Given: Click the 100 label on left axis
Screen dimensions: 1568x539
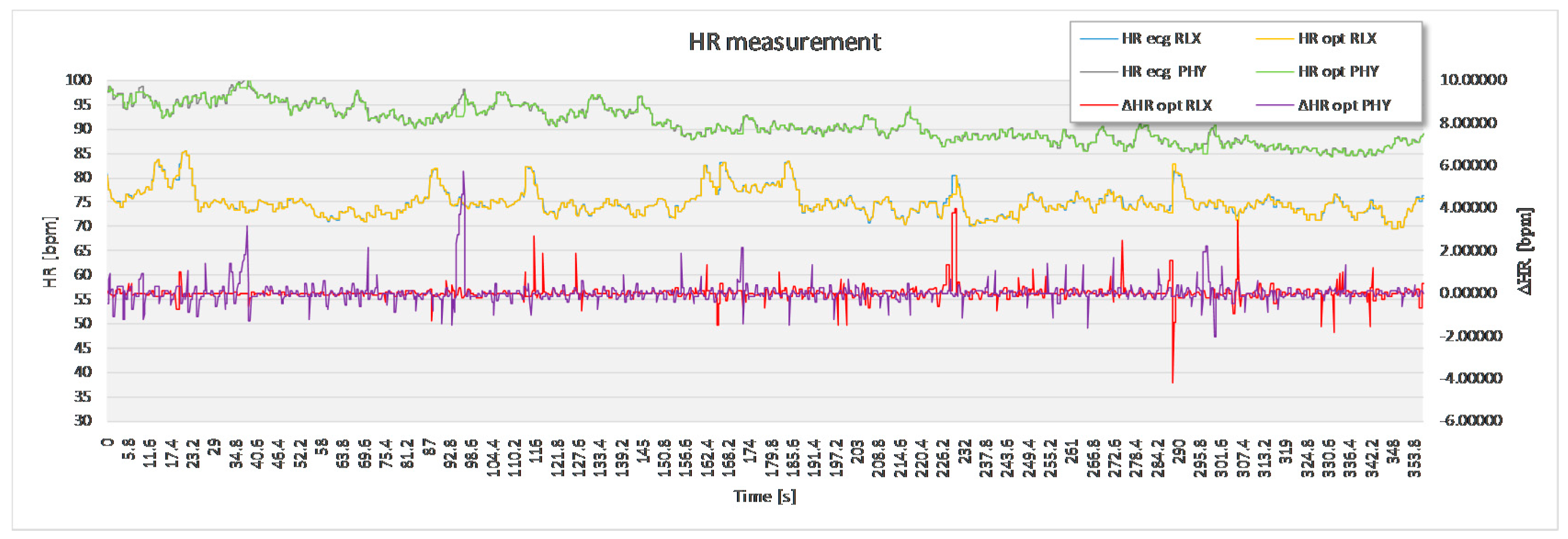Looking at the screenshot, I should [79, 80].
